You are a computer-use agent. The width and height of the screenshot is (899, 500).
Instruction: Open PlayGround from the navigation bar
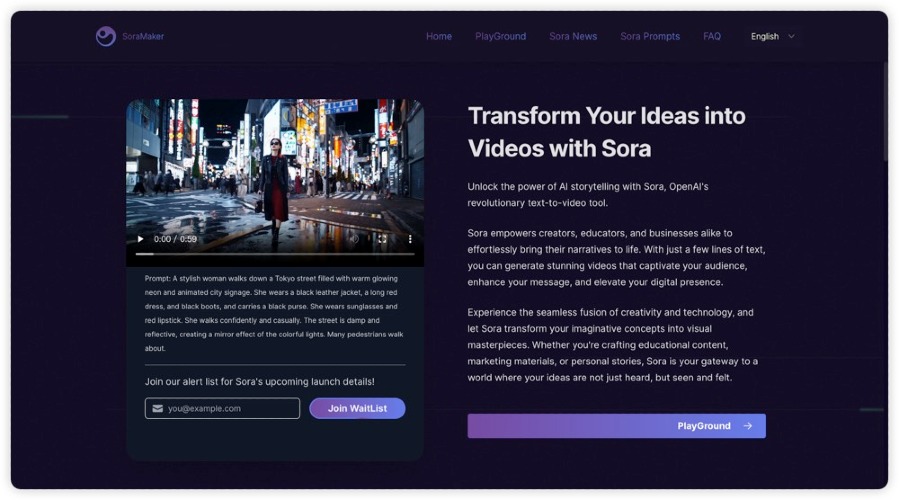pos(500,36)
